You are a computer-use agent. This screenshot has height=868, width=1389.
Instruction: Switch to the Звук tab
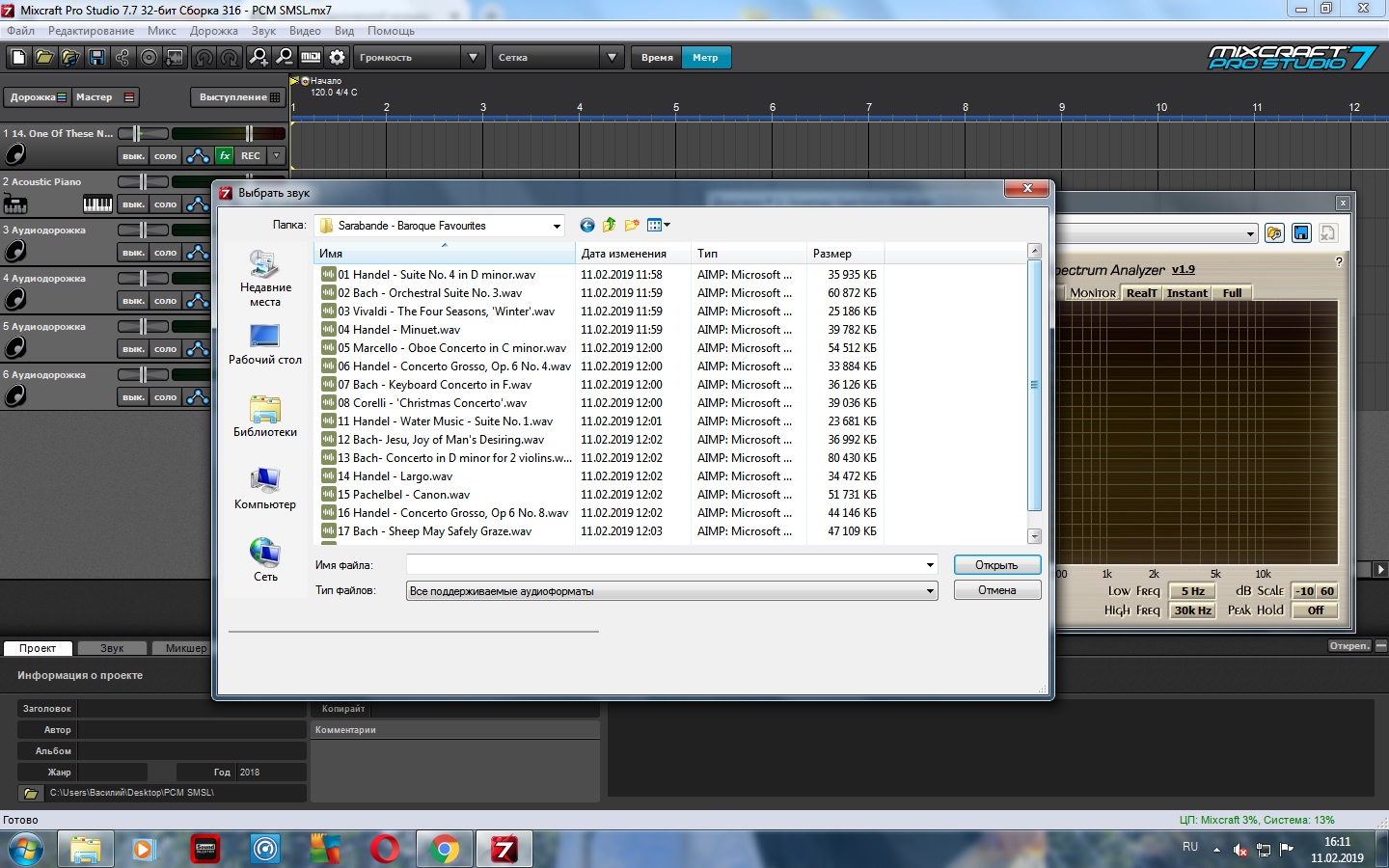112,648
